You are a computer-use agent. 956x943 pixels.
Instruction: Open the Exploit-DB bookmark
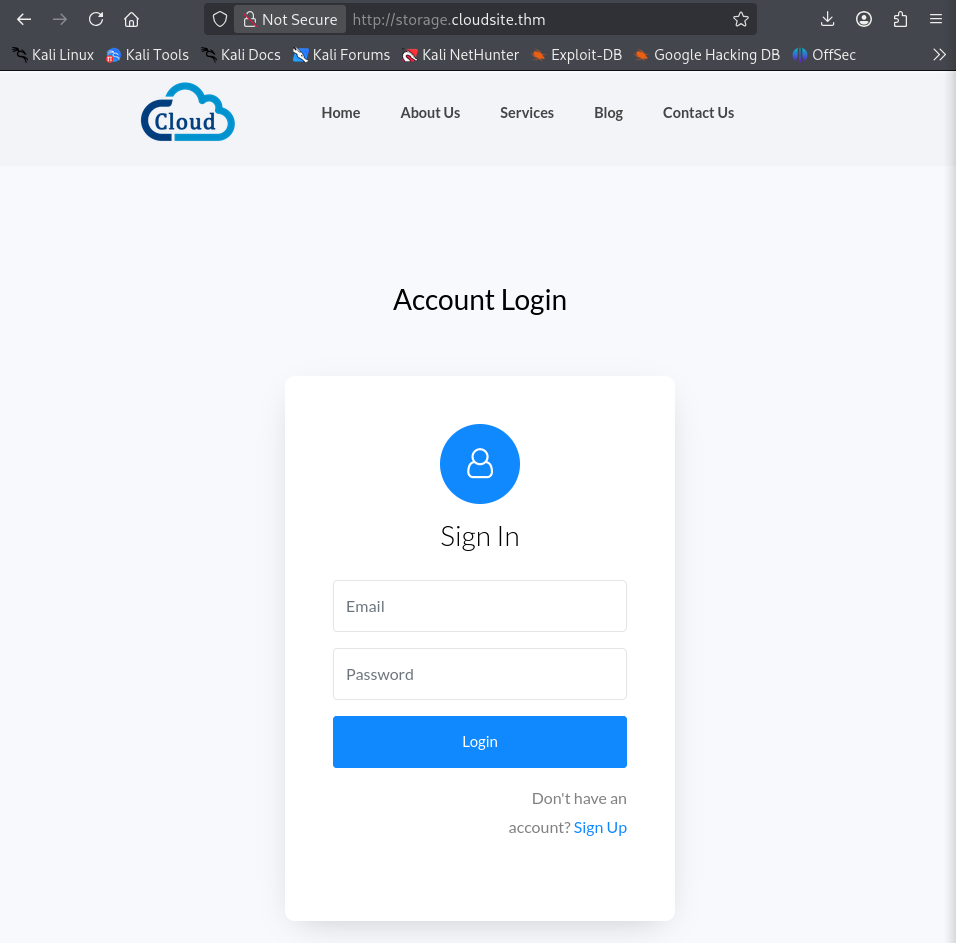click(x=577, y=55)
